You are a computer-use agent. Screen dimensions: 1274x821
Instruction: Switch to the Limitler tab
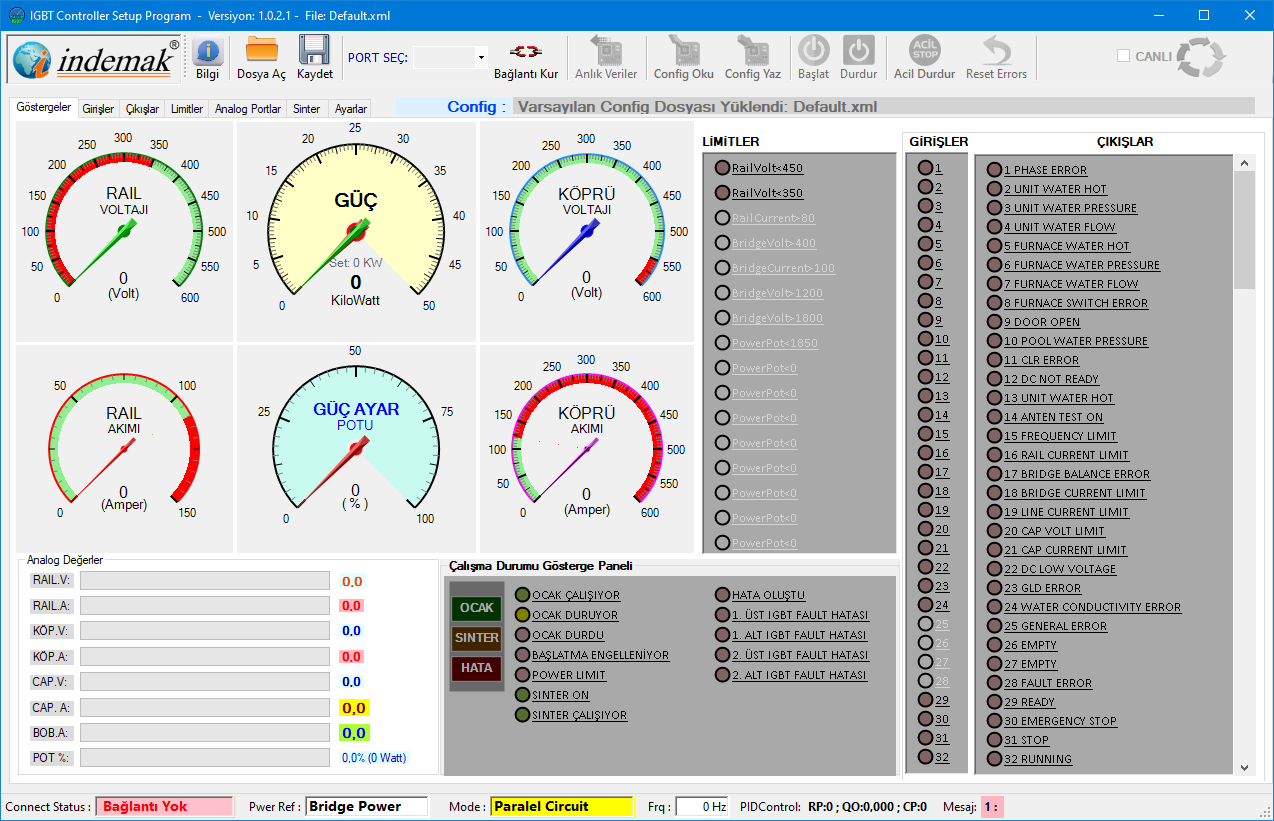pyautogui.click(x=187, y=109)
